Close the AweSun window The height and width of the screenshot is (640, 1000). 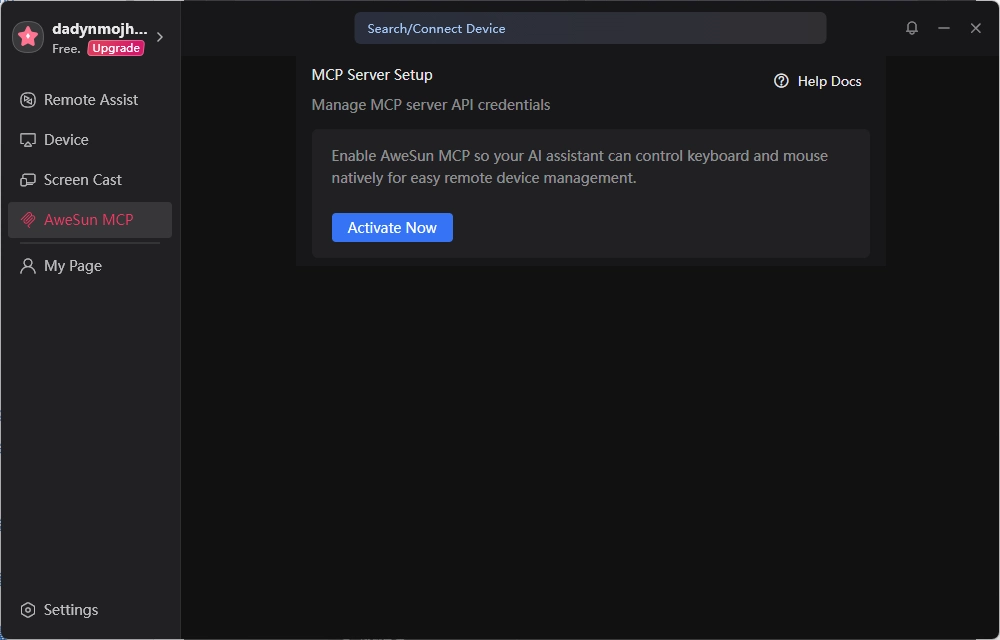click(976, 28)
